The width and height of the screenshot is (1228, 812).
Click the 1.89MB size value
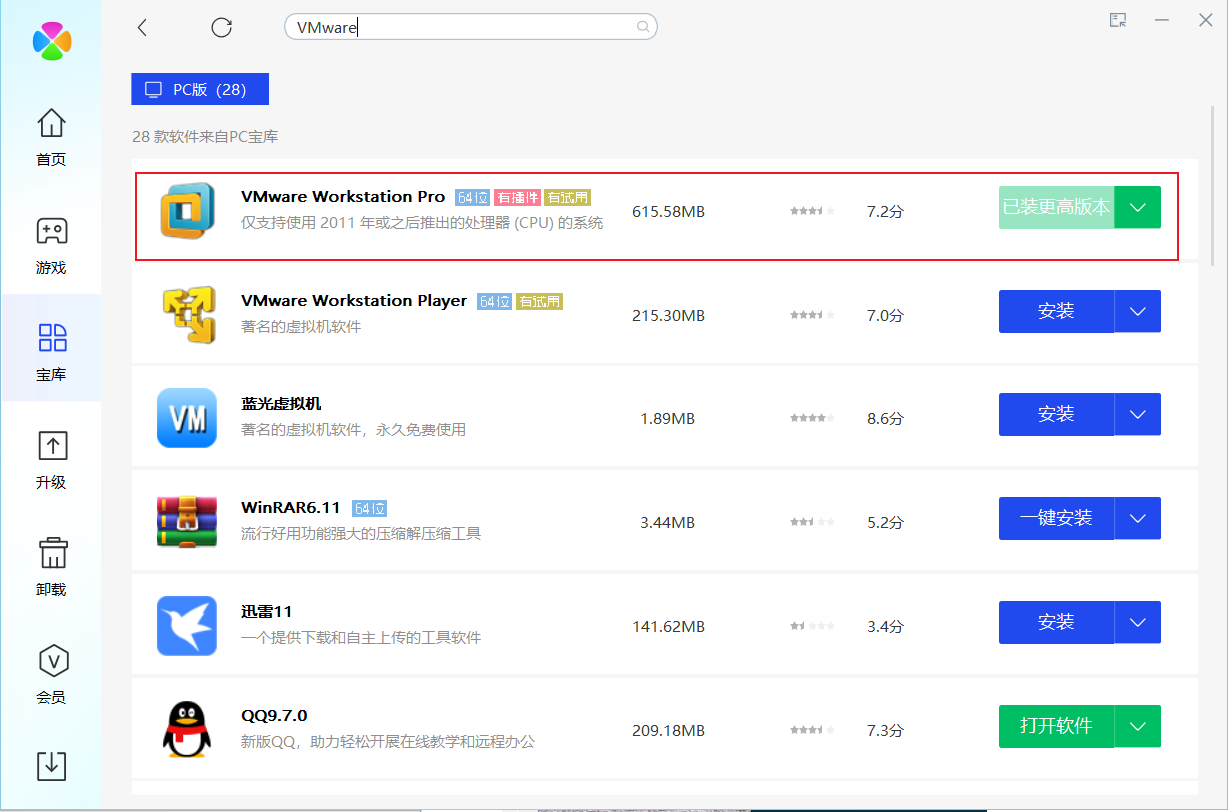pos(668,418)
